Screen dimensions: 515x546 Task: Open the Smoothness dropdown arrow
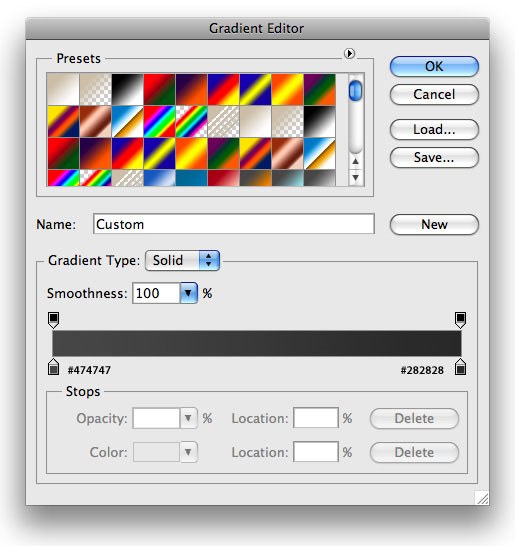188,293
